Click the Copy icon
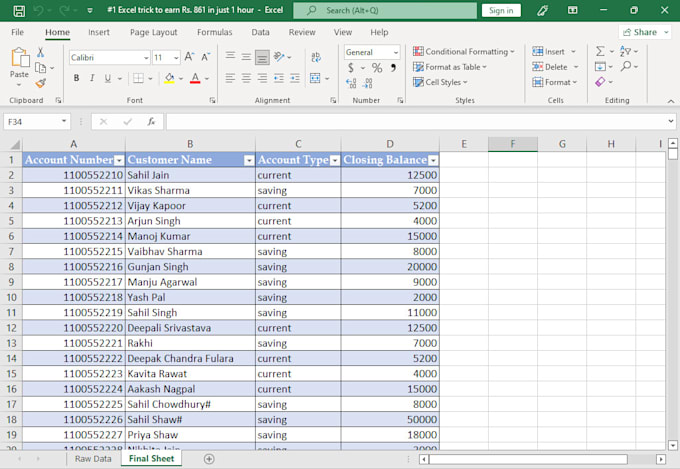Screen dimensions: 680x469 (40, 68)
